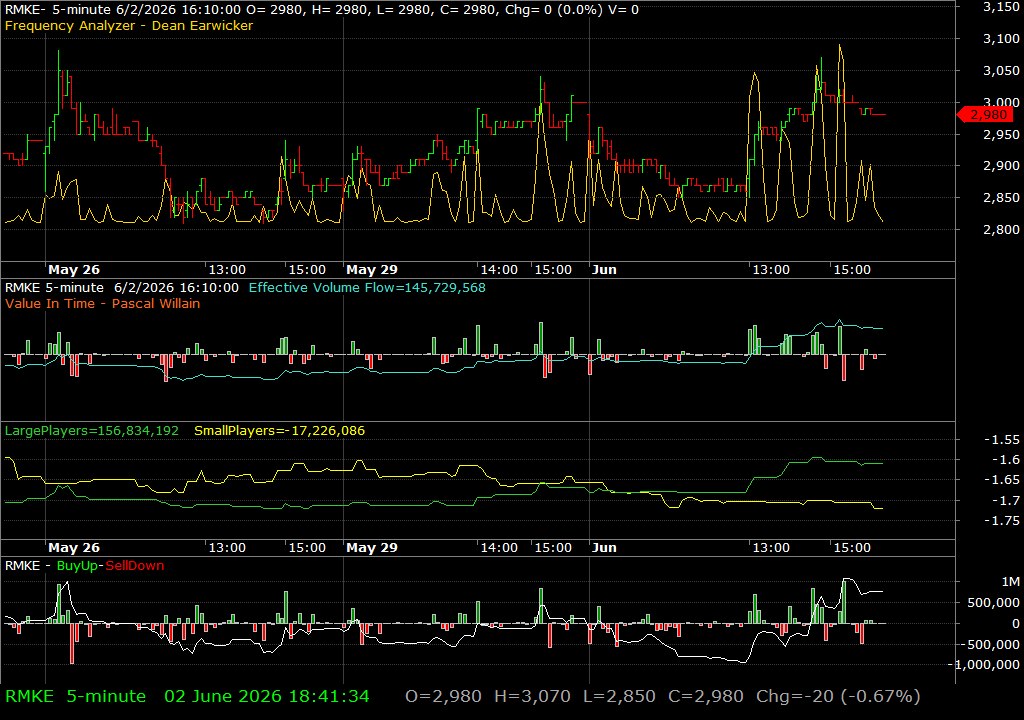The image size is (1024, 720).
Task: Select May 29 on the LargePlayers pane time axis
Action: [372, 548]
